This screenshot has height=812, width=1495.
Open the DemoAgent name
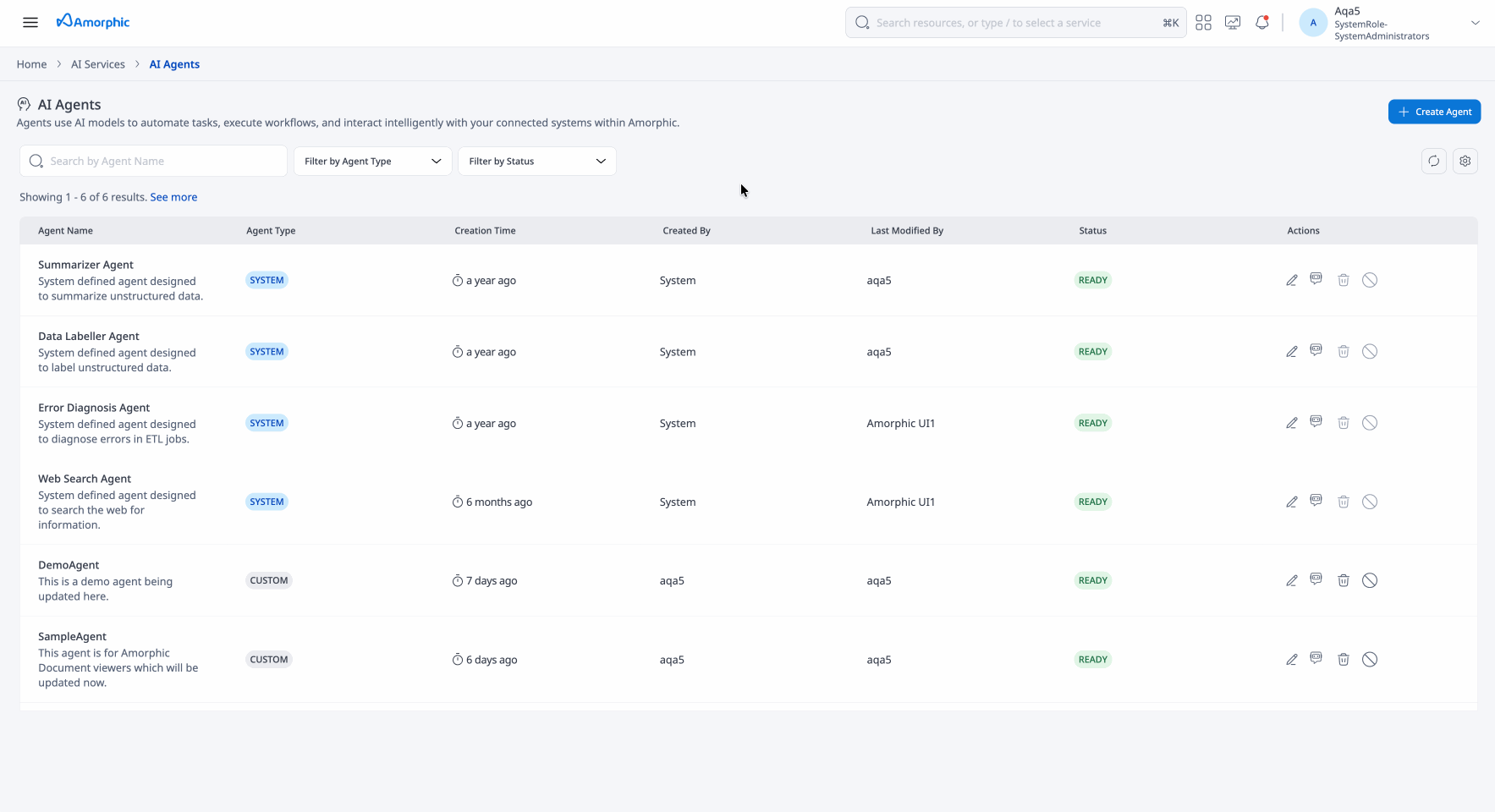pos(69,565)
